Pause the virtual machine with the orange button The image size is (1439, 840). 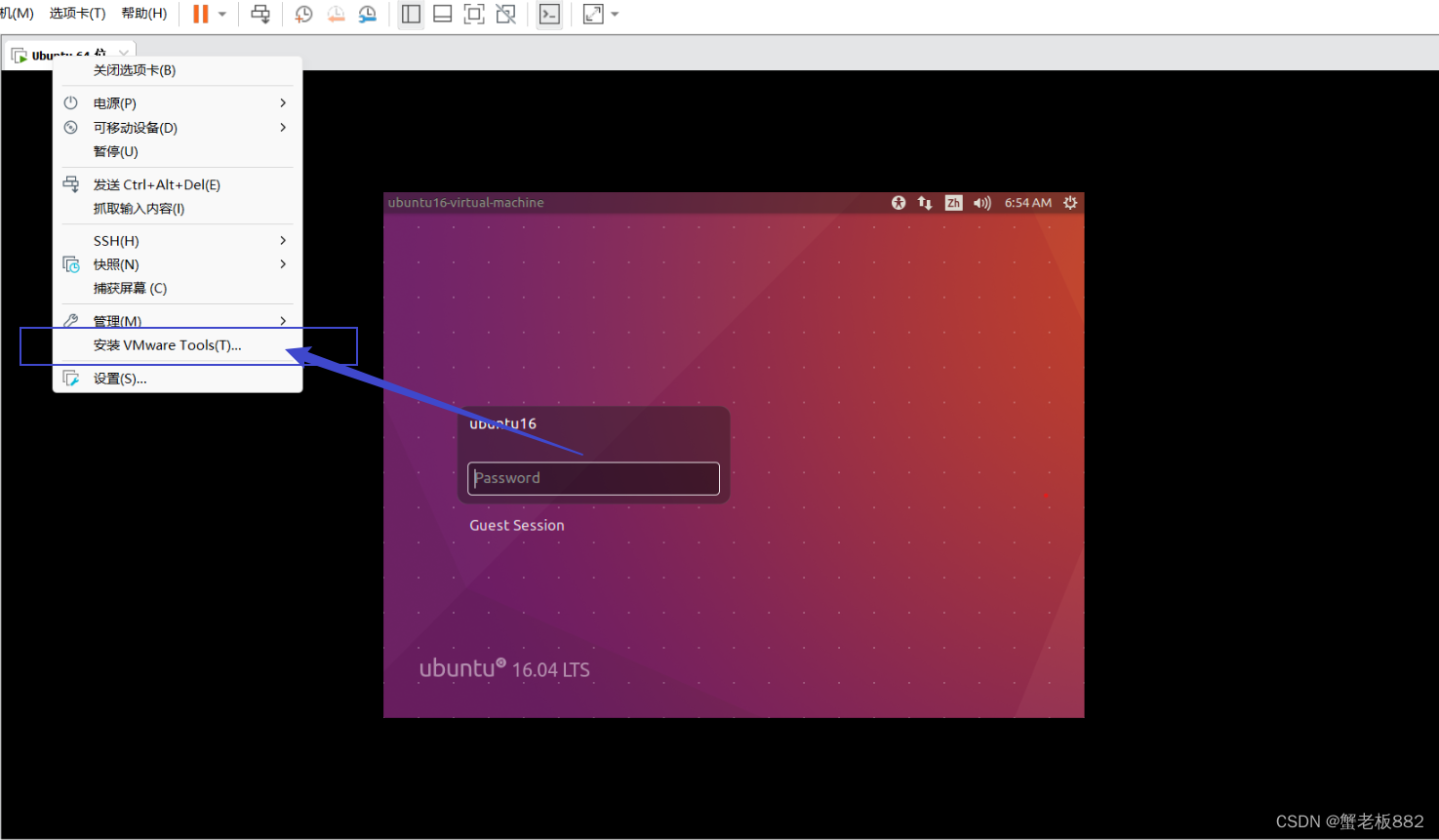click(201, 14)
